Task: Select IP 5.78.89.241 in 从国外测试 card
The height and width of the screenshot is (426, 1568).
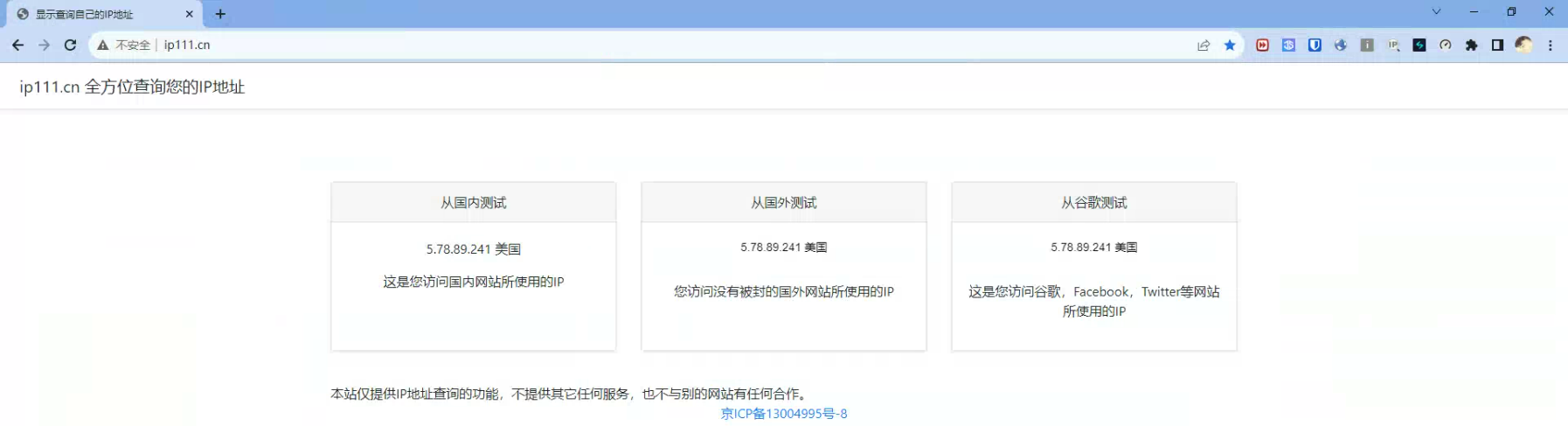Action: [771, 248]
